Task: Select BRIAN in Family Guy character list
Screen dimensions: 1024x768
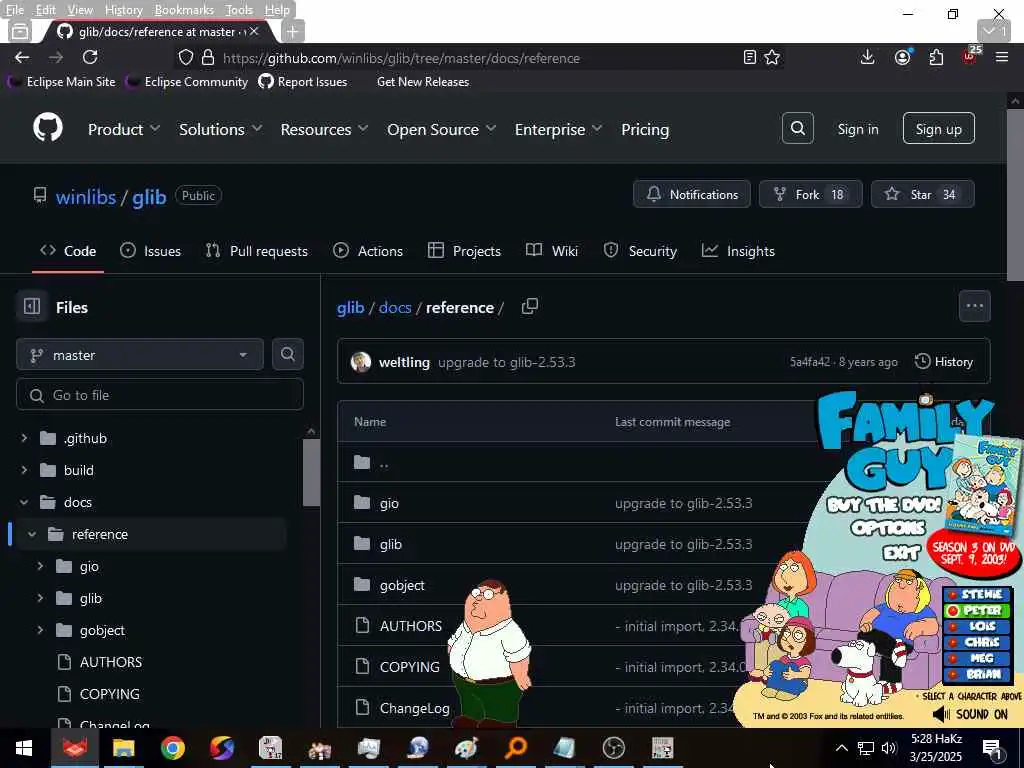Action: pos(977,675)
